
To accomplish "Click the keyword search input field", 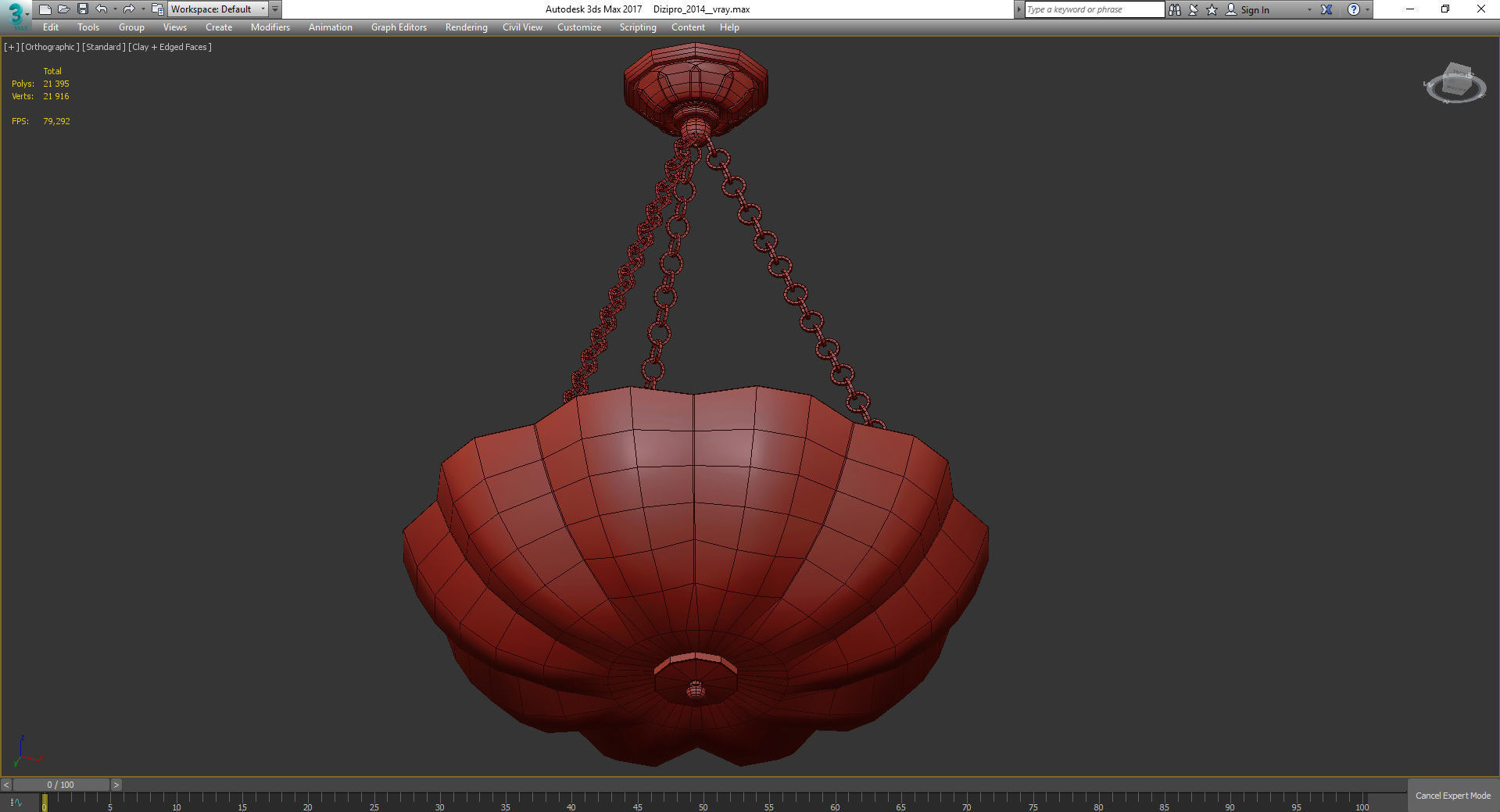I will click(x=1094, y=9).
